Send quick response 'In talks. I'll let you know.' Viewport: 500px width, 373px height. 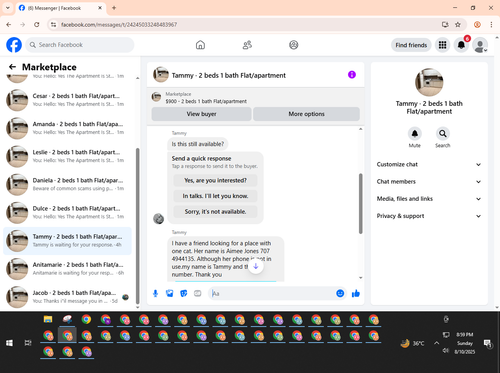click(215, 196)
